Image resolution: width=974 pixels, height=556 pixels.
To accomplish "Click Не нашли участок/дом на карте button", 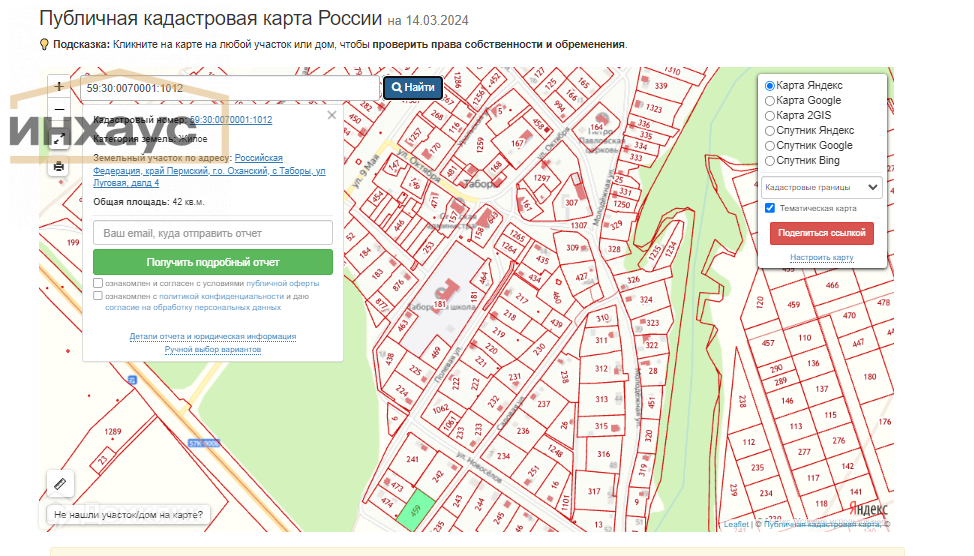I will pyautogui.click(x=129, y=514).
